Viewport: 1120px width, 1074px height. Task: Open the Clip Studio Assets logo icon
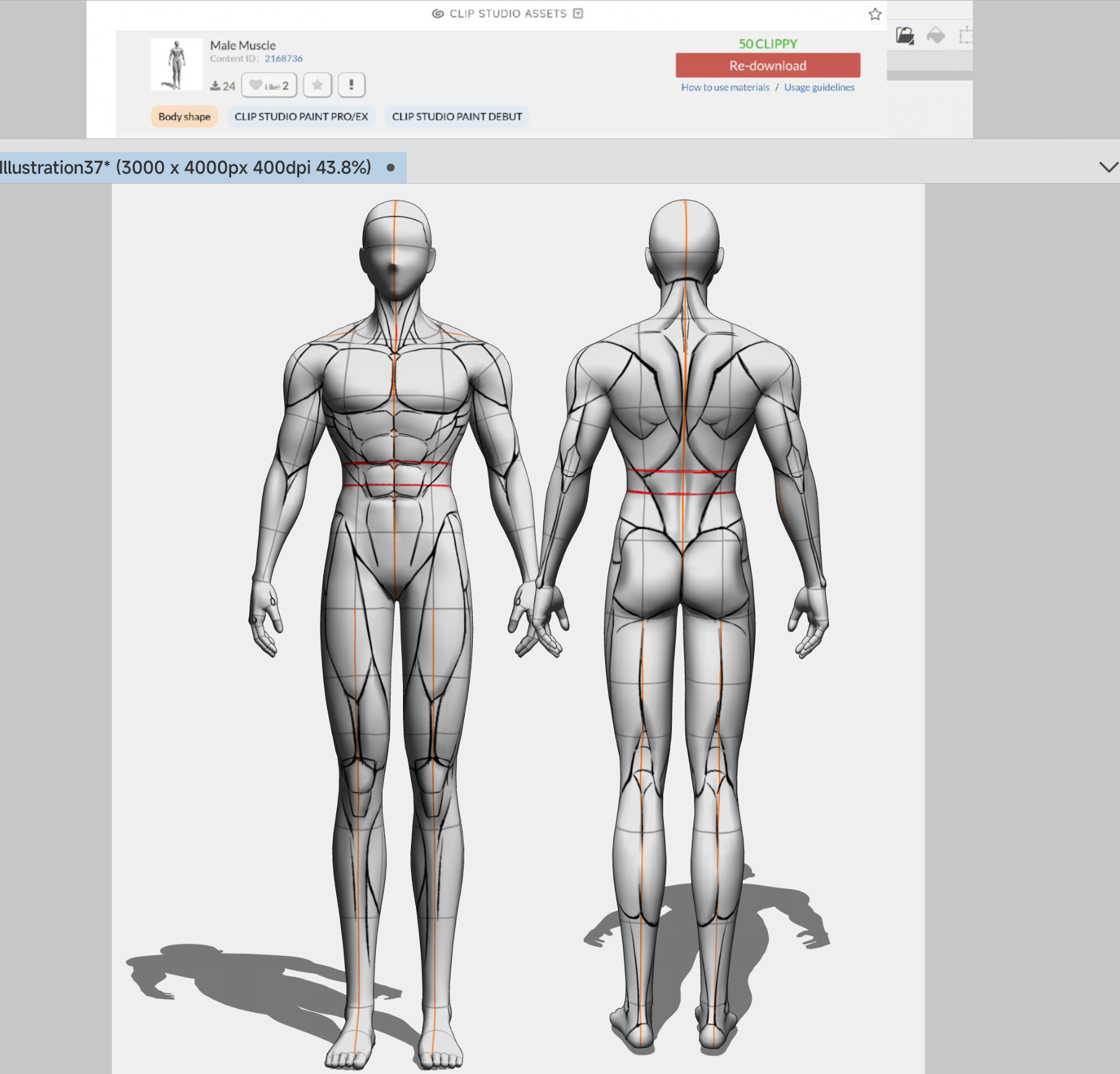pyautogui.click(x=438, y=14)
